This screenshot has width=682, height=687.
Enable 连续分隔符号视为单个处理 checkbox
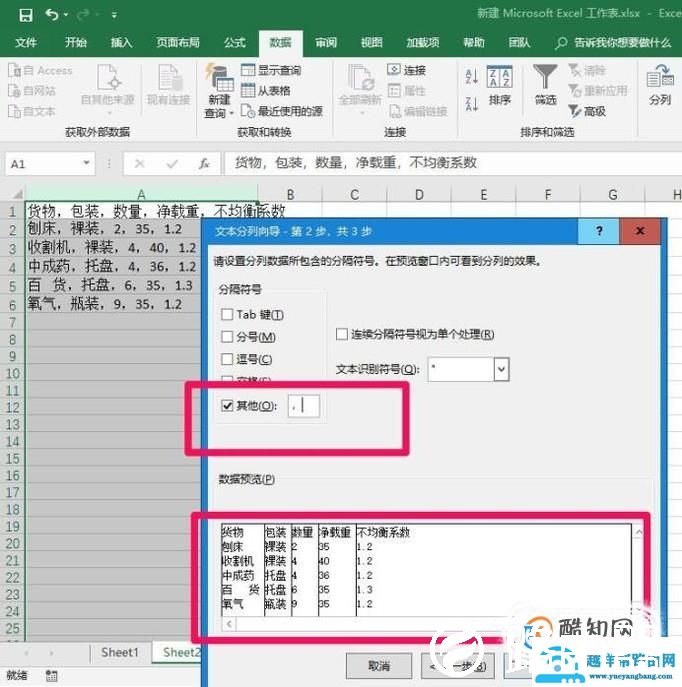coord(342,334)
